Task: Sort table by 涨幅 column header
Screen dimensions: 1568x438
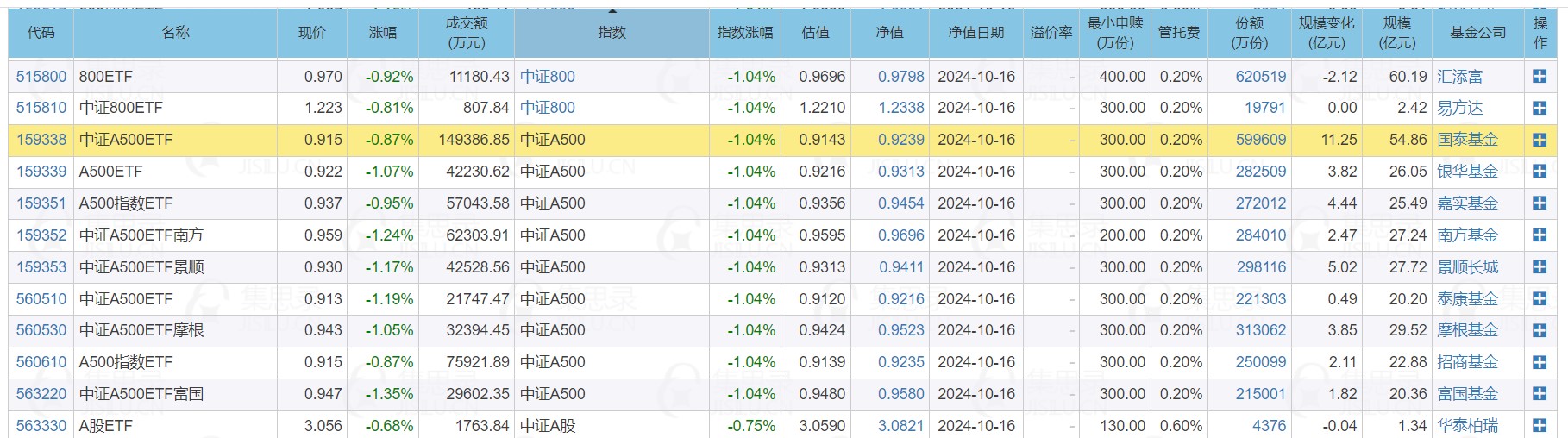Action: [x=383, y=33]
